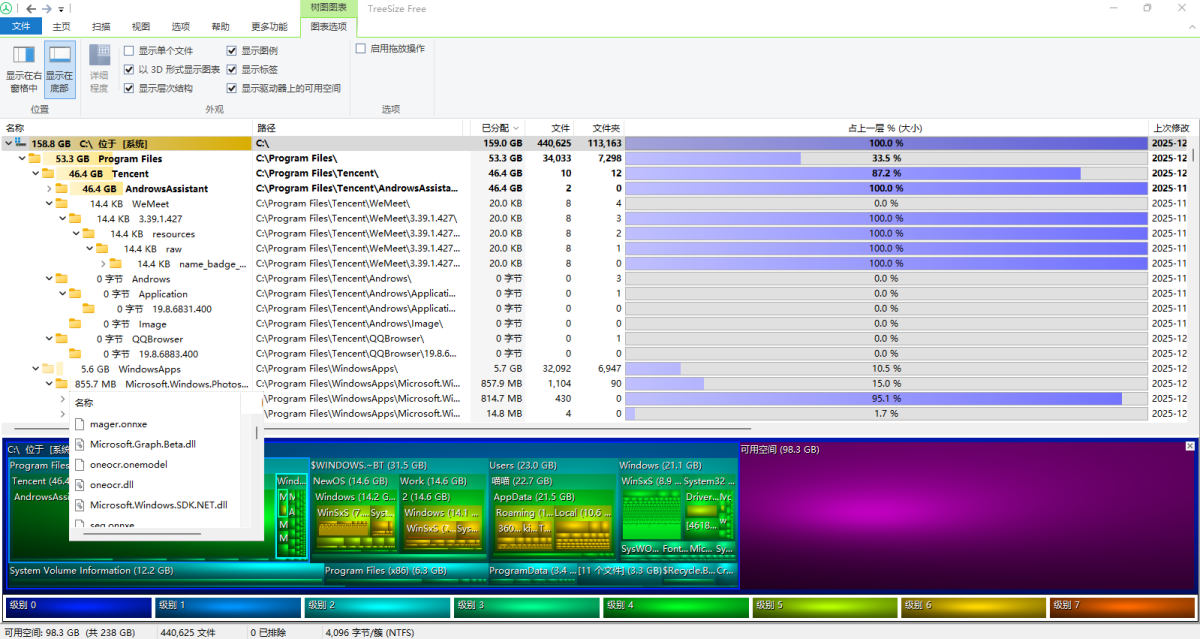Click the forward arrow in title bar
This screenshot has width=1200, height=639.
[47, 8]
